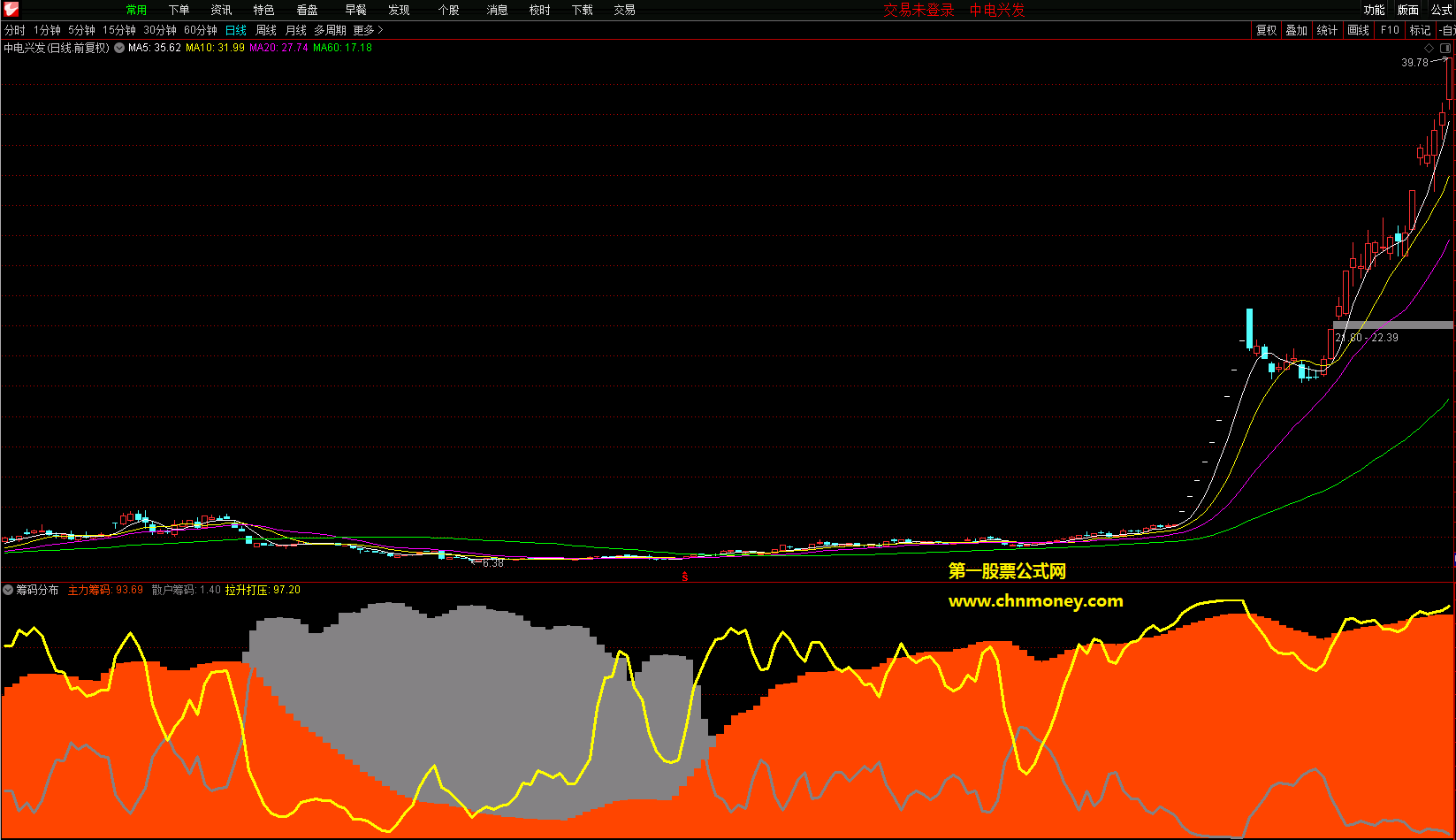Click the MA5: 35.62 label
Screen dimensions: 1456x840
pyautogui.click(x=155, y=48)
